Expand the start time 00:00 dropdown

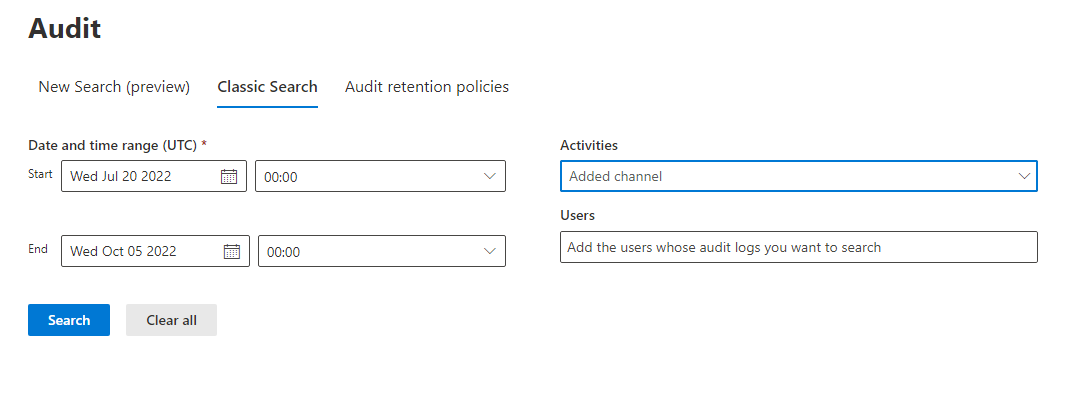point(380,176)
